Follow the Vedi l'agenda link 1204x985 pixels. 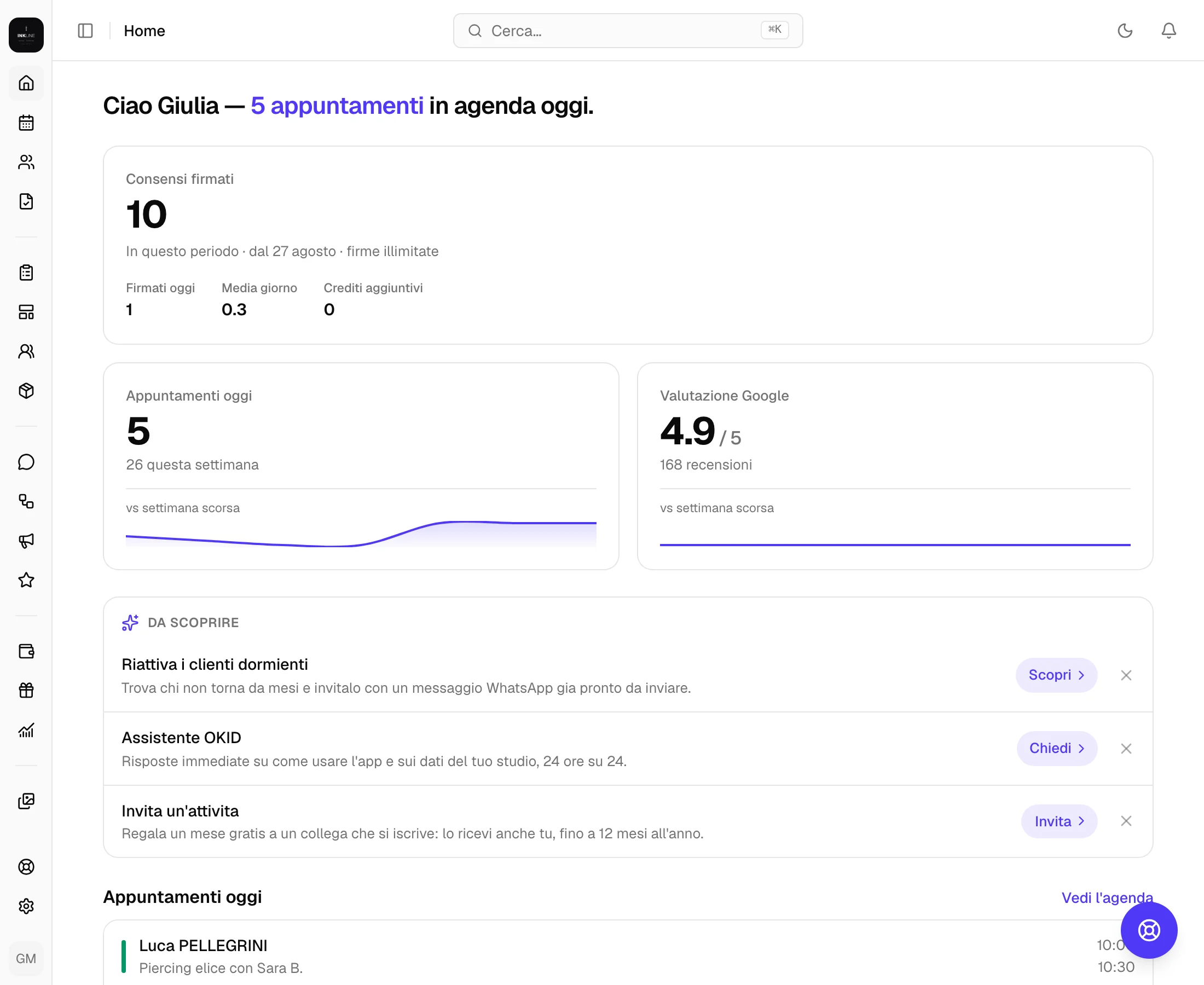[1107, 897]
